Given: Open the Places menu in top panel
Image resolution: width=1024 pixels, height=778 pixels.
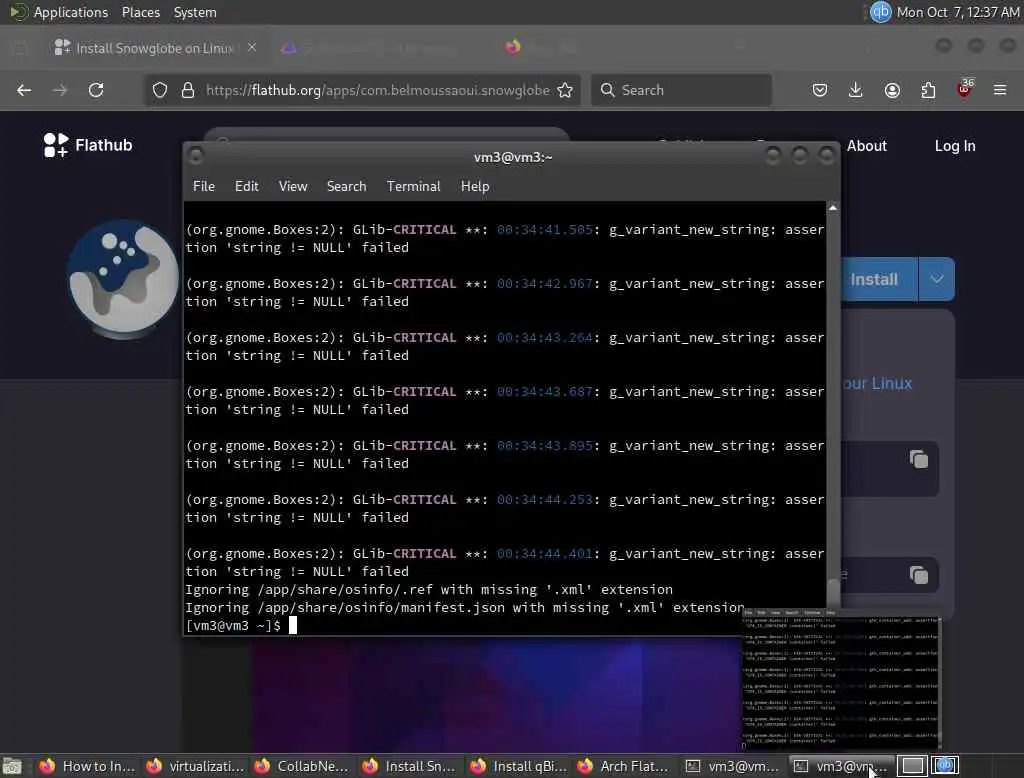Looking at the screenshot, I should click(x=140, y=12).
